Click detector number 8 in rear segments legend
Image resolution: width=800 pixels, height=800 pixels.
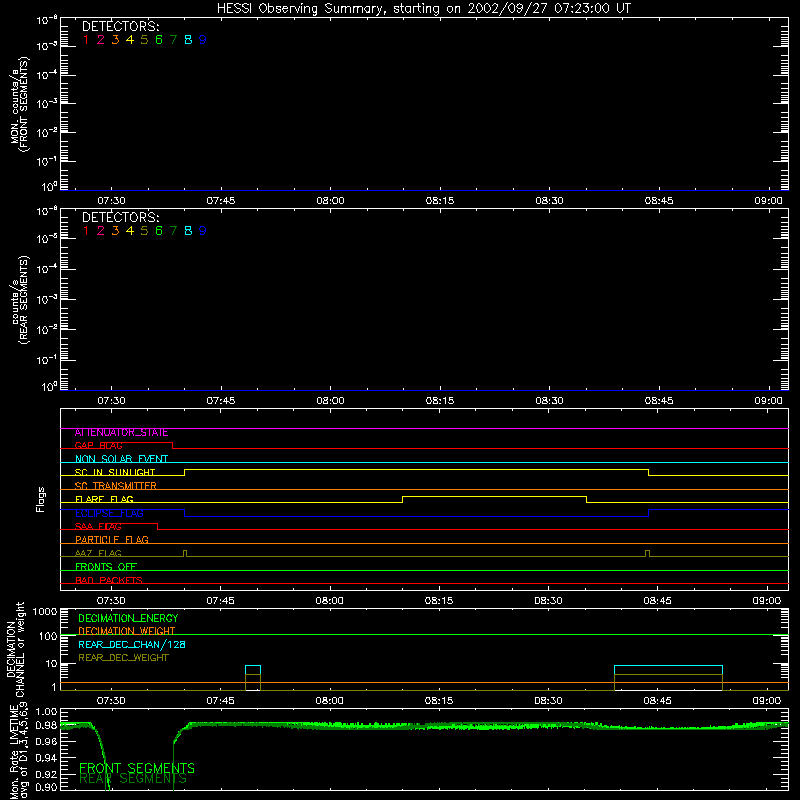[x=188, y=231]
